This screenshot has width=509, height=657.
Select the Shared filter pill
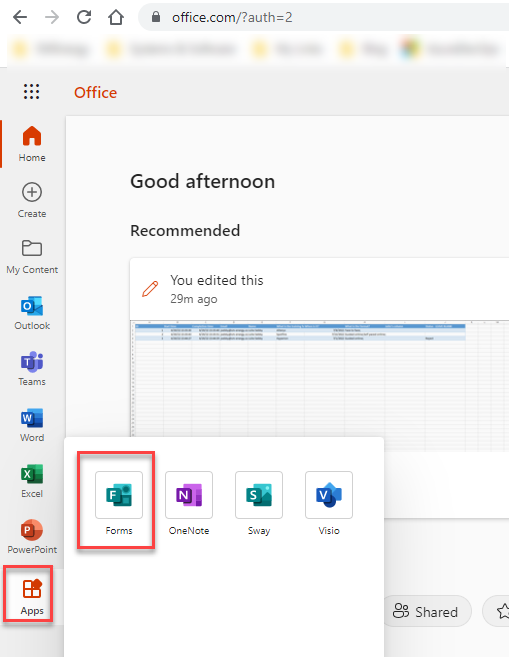point(426,612)
